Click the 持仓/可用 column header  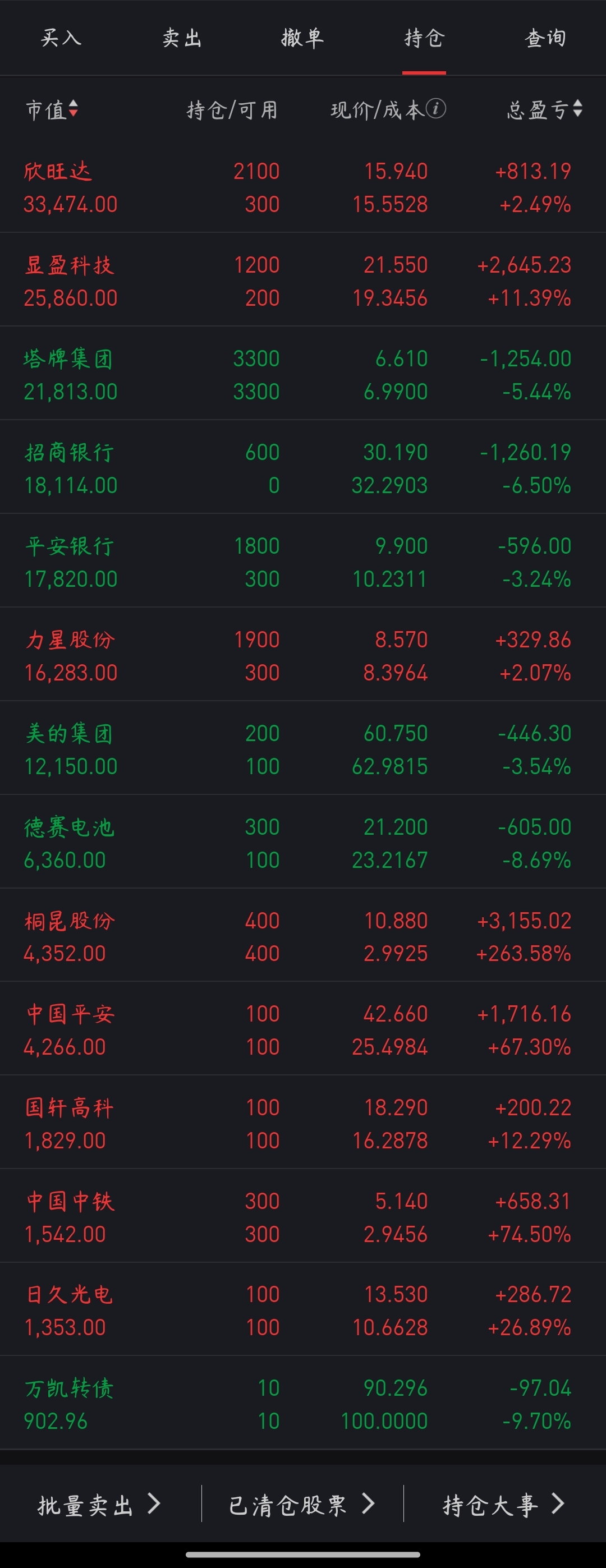[x=231, y=110]
